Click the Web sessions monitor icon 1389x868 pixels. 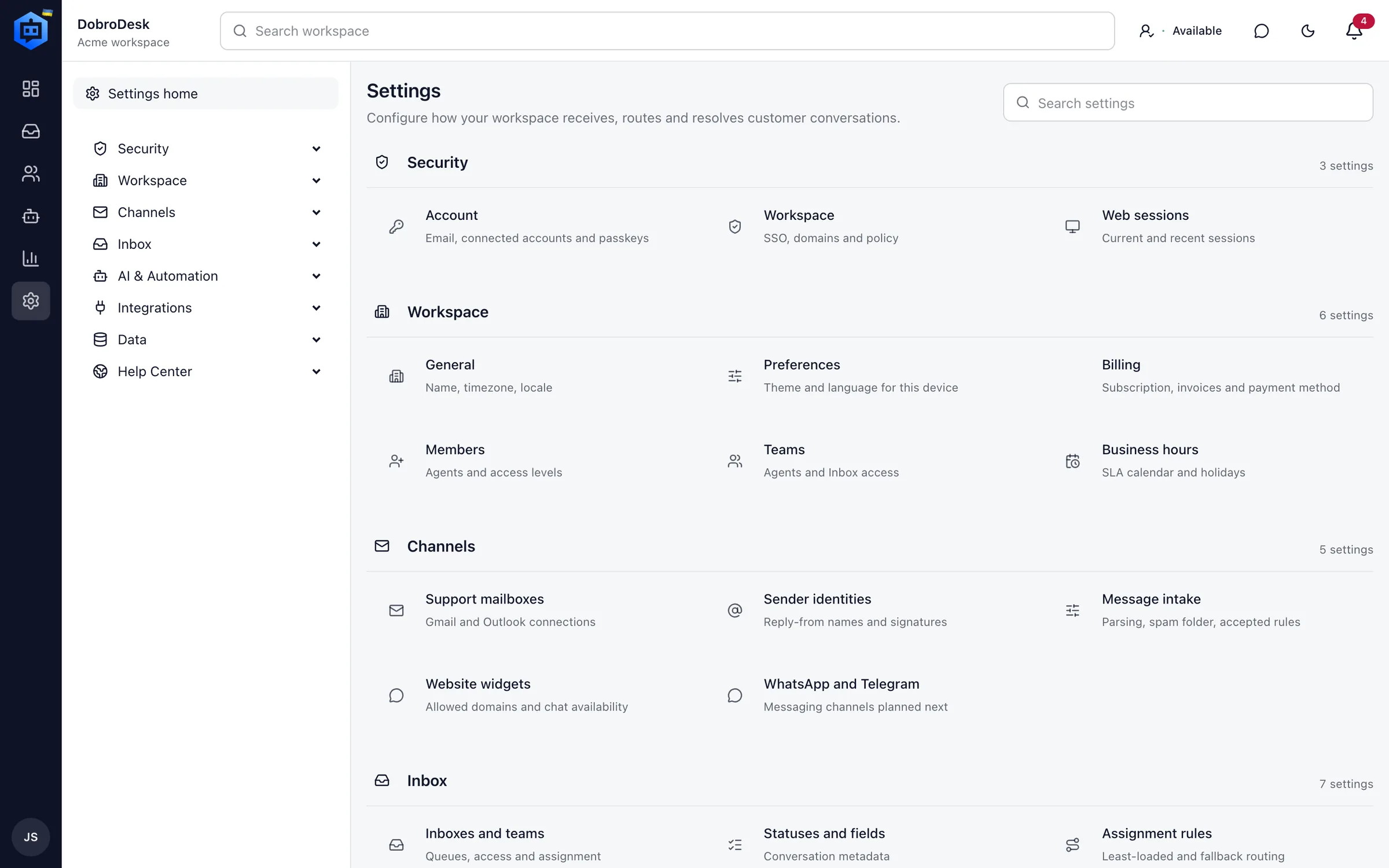click(1072, 226)
